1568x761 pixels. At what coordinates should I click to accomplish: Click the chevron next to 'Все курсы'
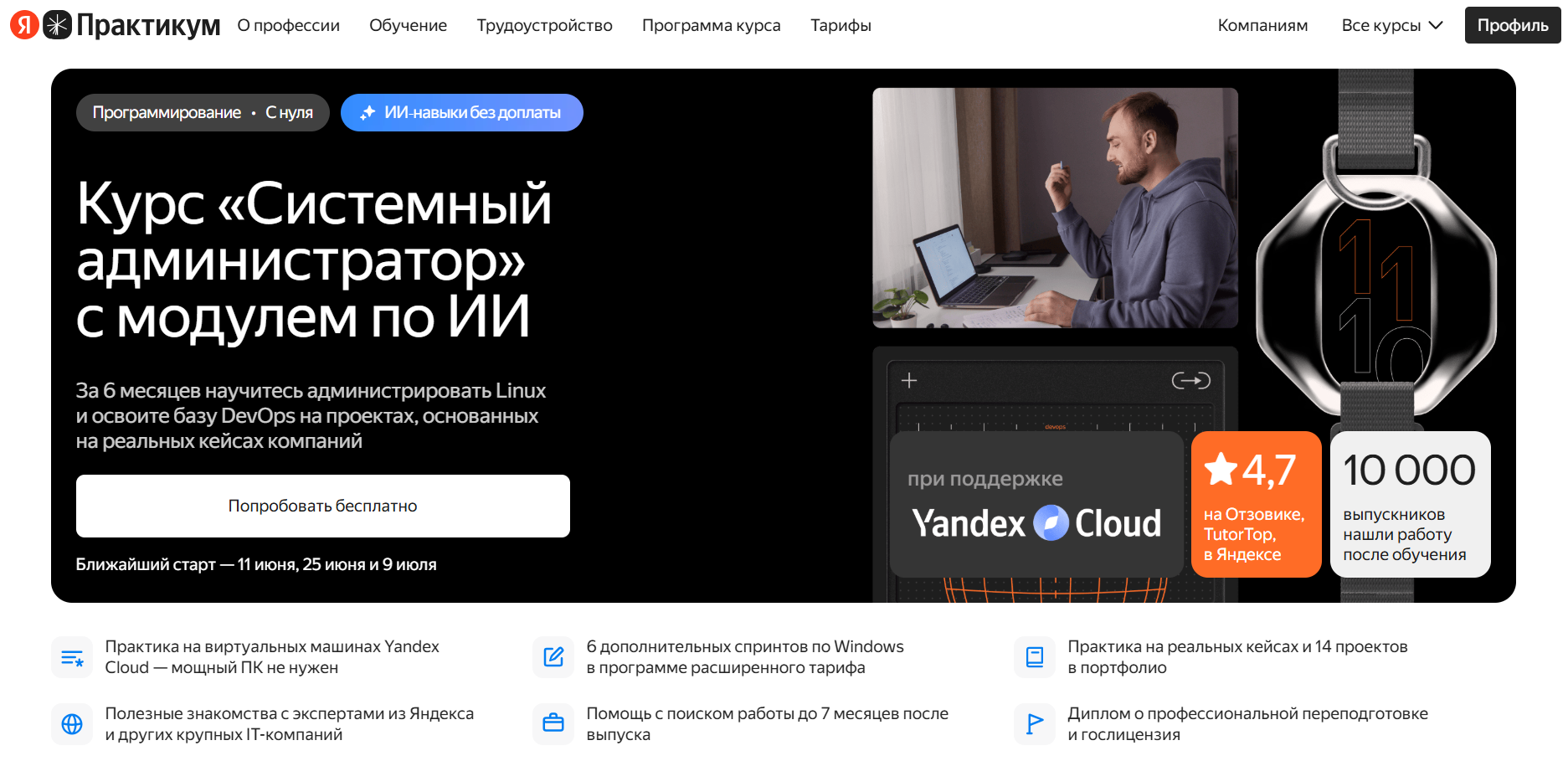click(1436, 25)
